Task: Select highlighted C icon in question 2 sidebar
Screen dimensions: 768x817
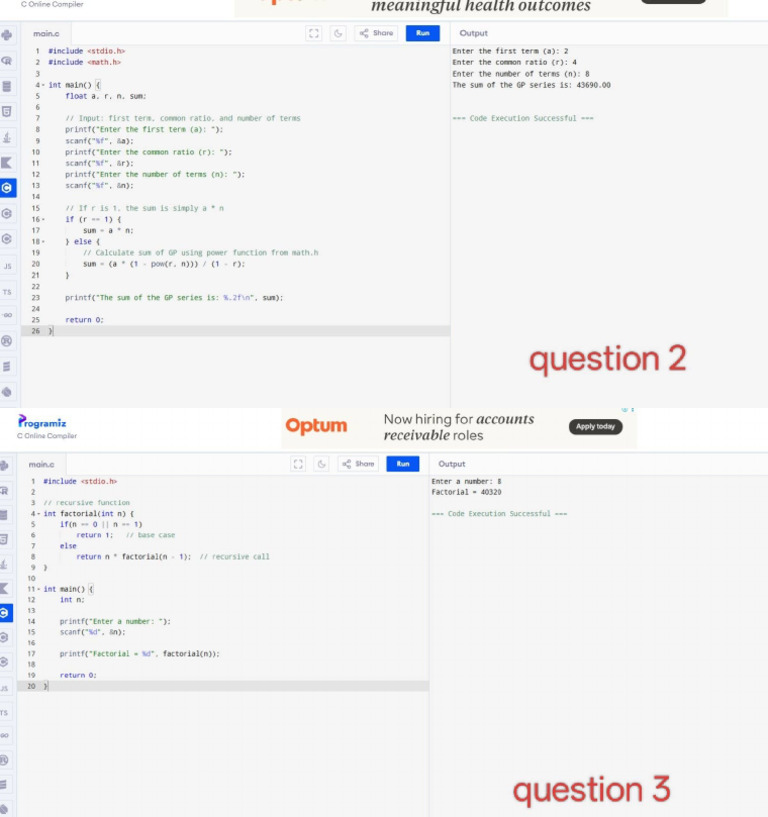Action: (7, 188)
